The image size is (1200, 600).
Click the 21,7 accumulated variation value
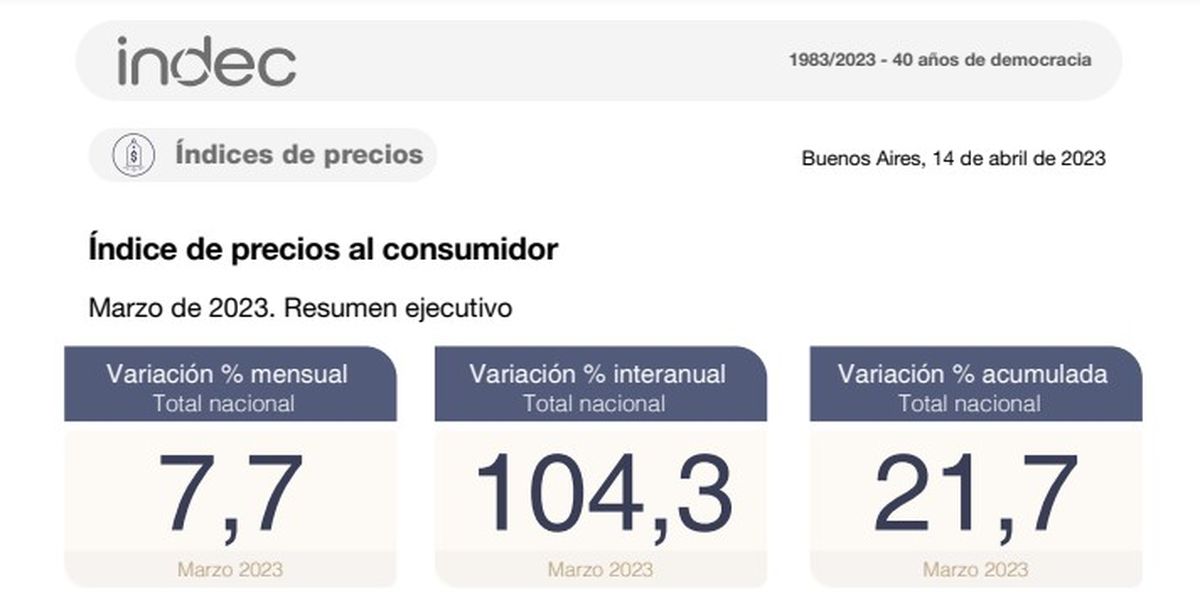point(975,494)
